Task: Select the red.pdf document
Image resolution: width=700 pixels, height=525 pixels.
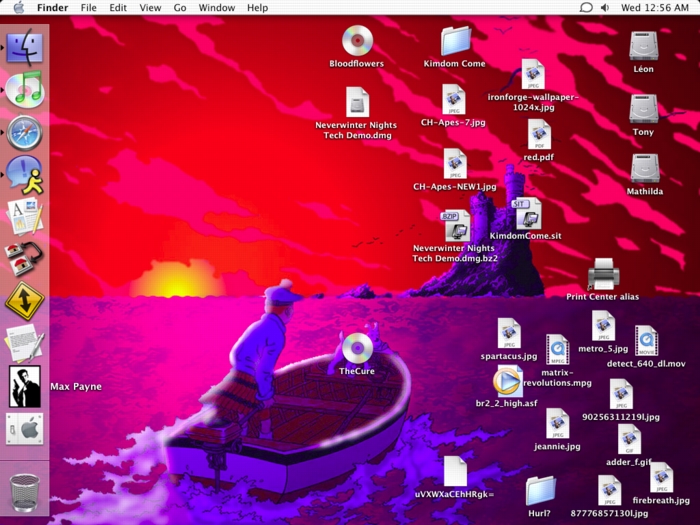Action: (539, 134)
